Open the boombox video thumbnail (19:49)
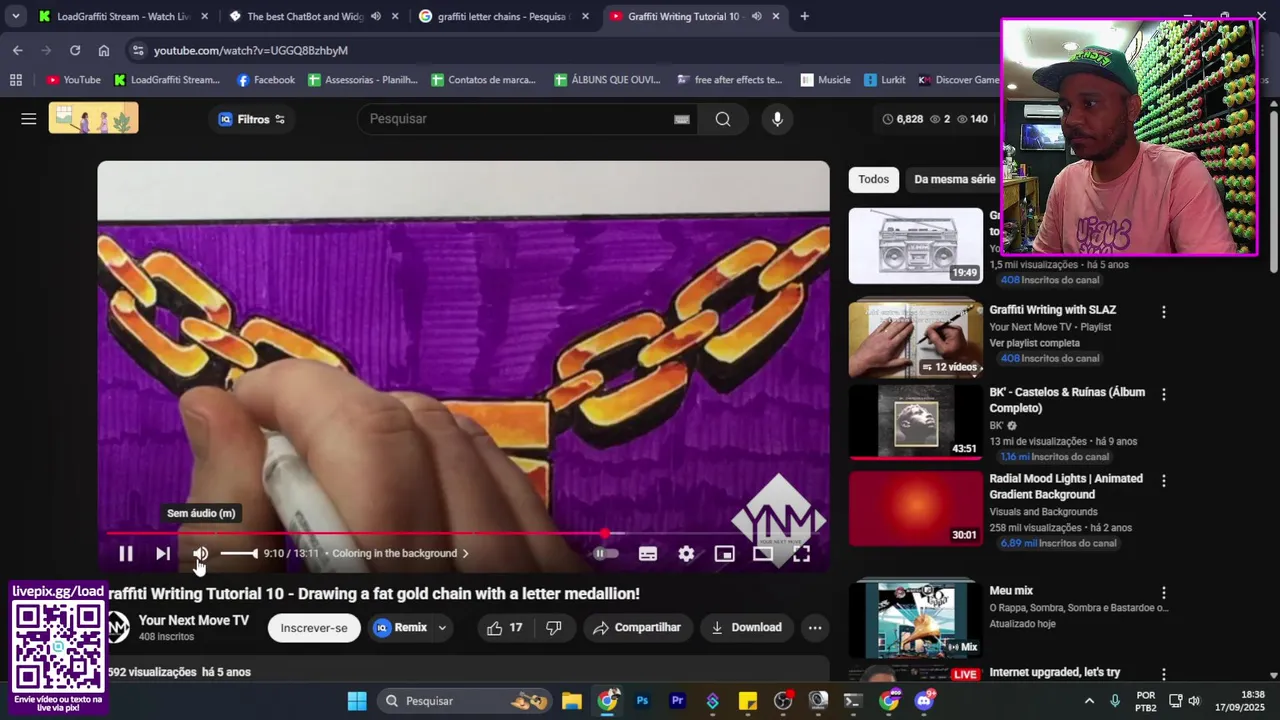Image resolution: width=1280 pixels, height=720 pixels. (x=916, y=246)
